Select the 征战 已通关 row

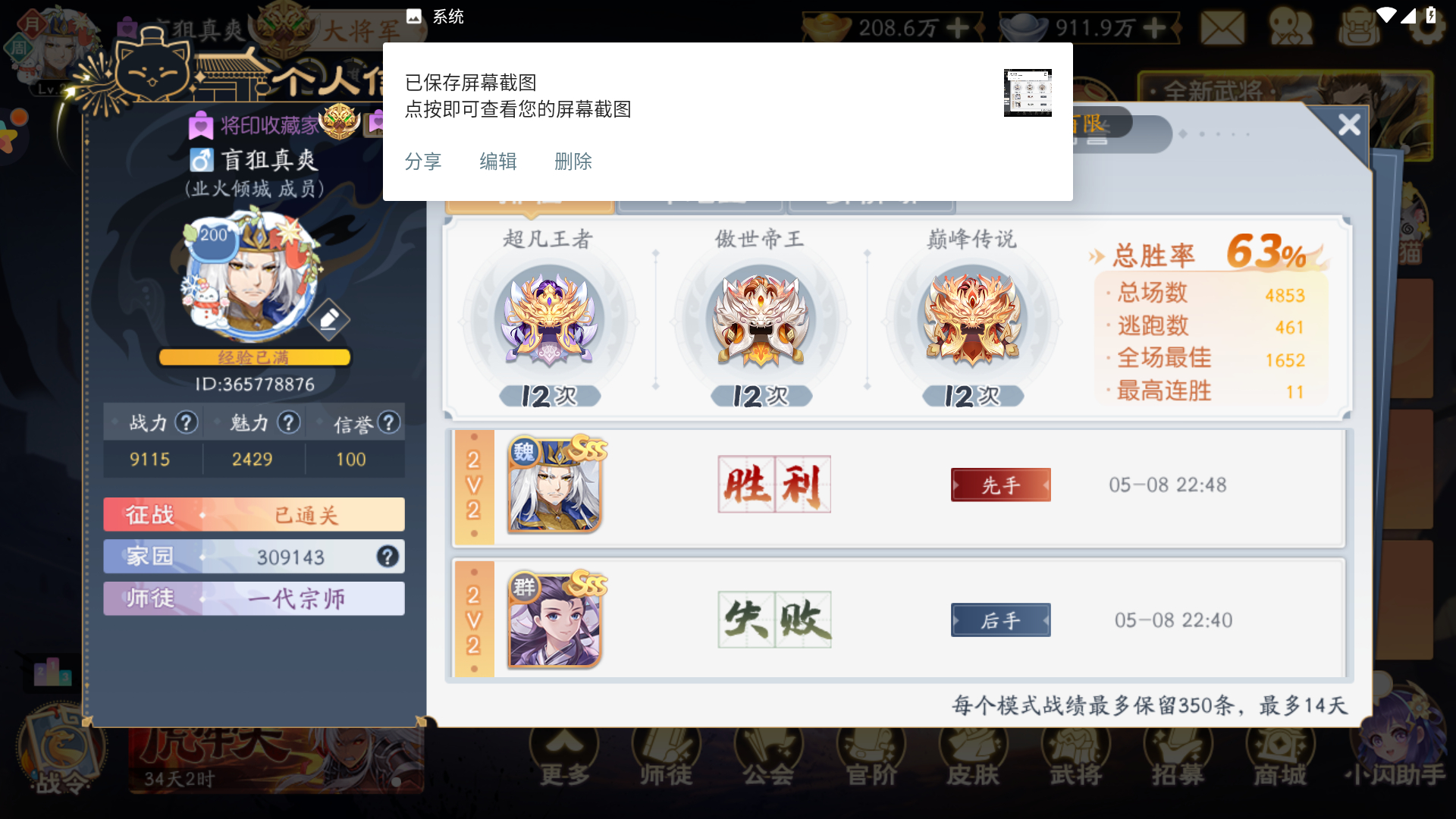tap(254, 515)
